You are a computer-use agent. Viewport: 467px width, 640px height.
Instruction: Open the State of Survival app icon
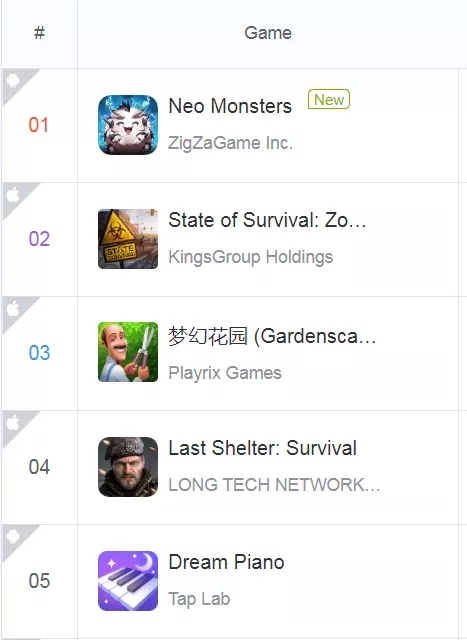pyautogui.click(x=128, y=239)
